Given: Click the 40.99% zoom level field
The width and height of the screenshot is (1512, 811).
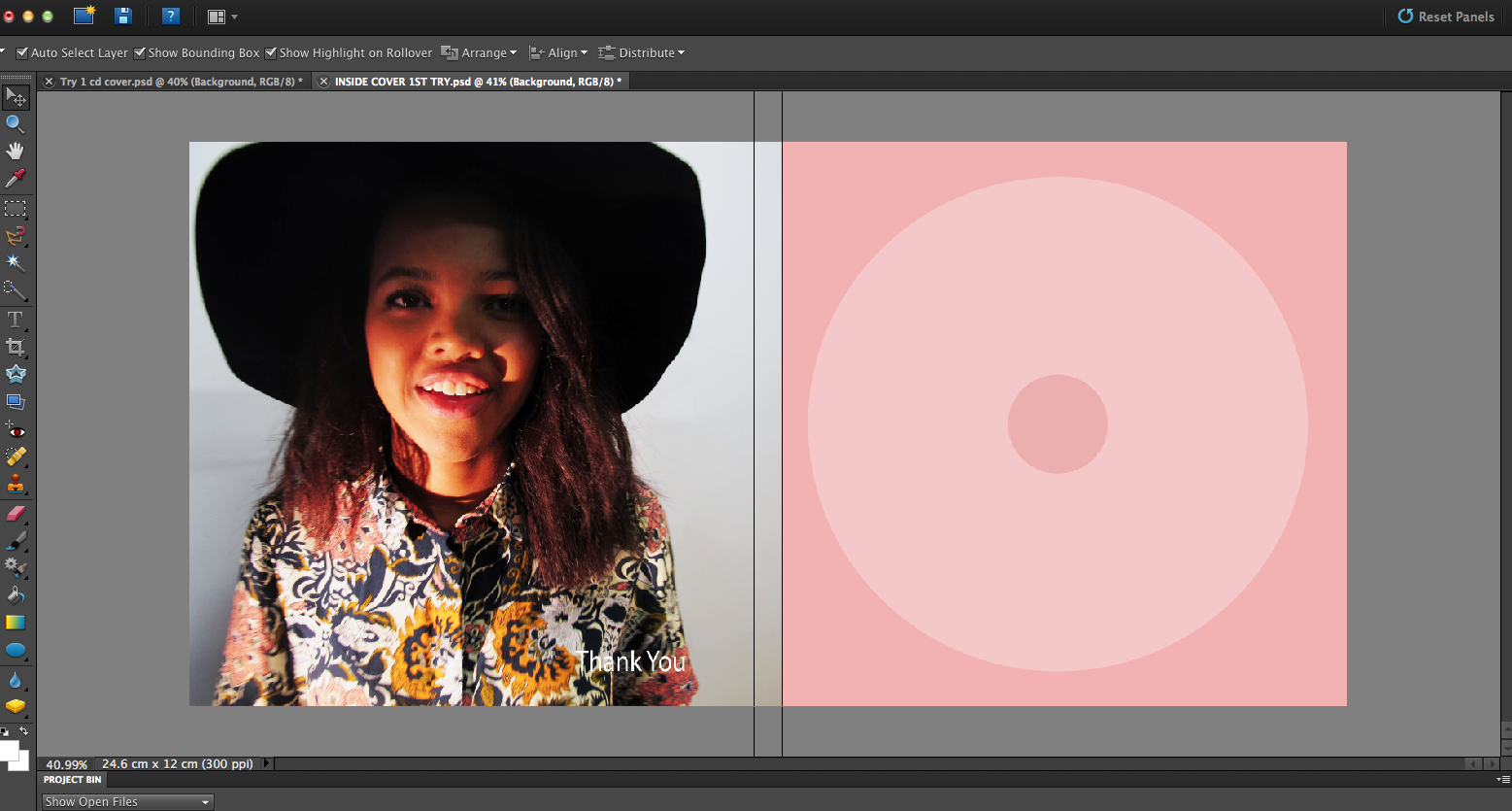Looking at the screenshot, I should pyautogui.click(x=66, y=764).
